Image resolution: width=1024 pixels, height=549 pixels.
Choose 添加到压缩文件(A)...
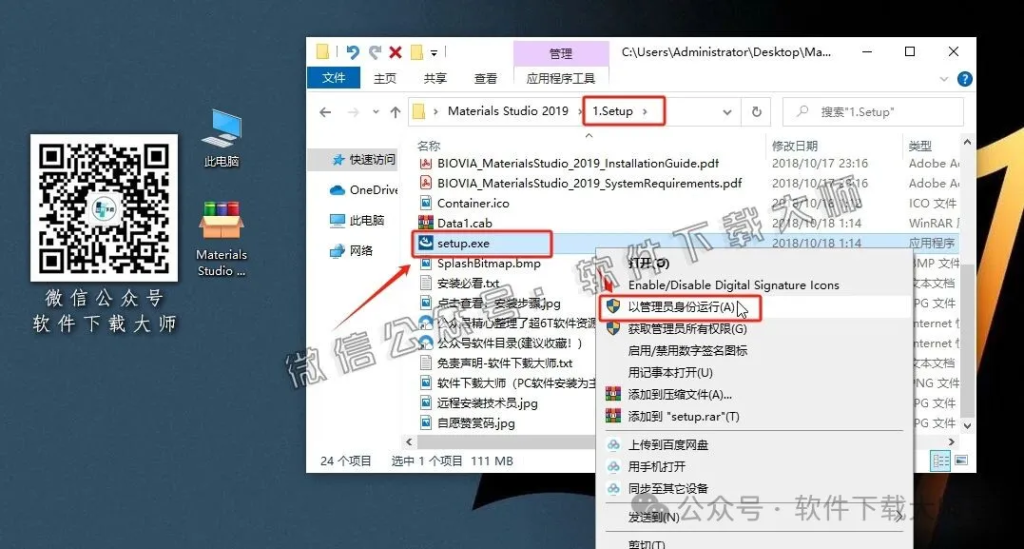tap(679, 394)
